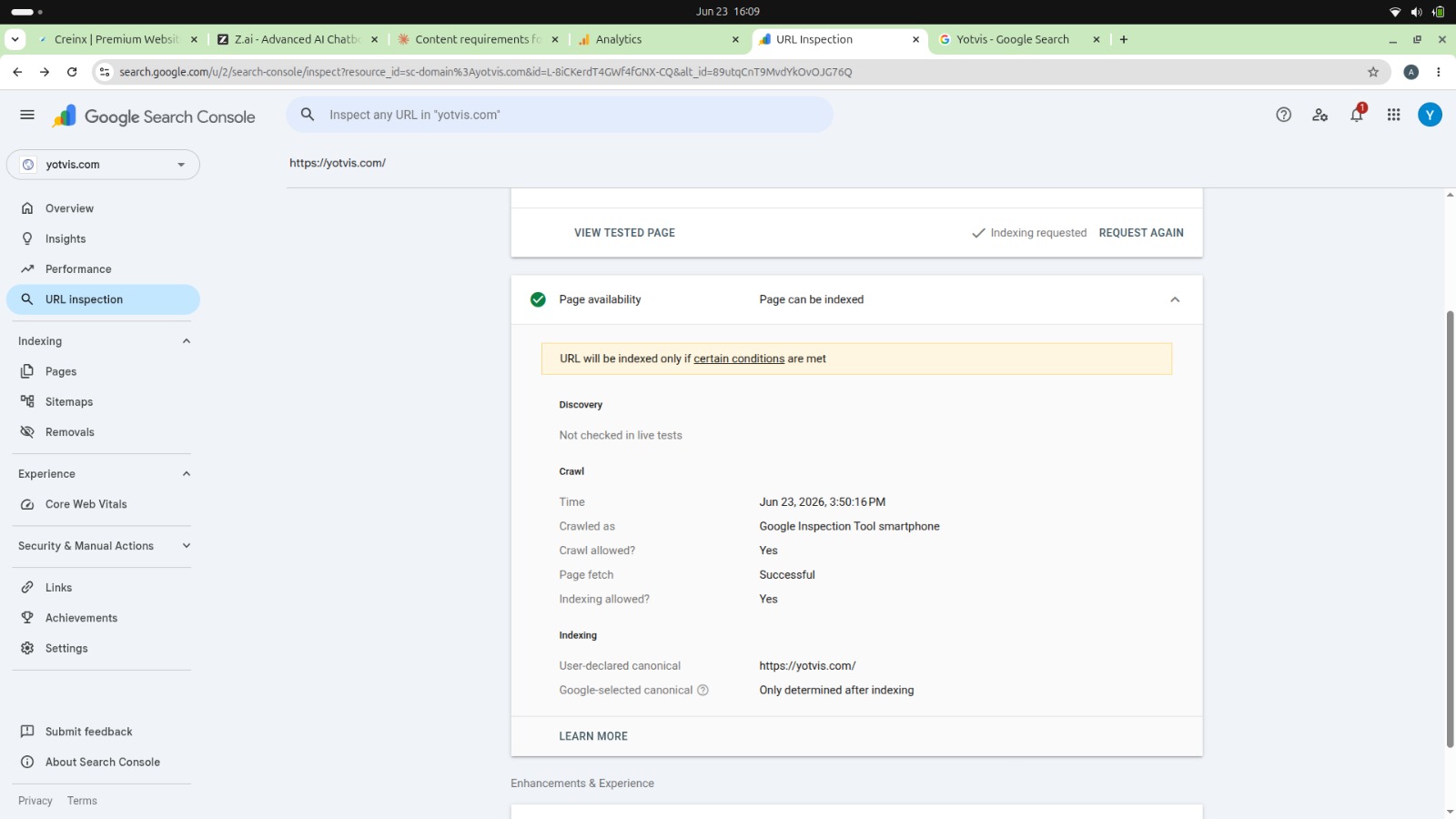Click VIEW TESTED PAGE

(624, 233)
